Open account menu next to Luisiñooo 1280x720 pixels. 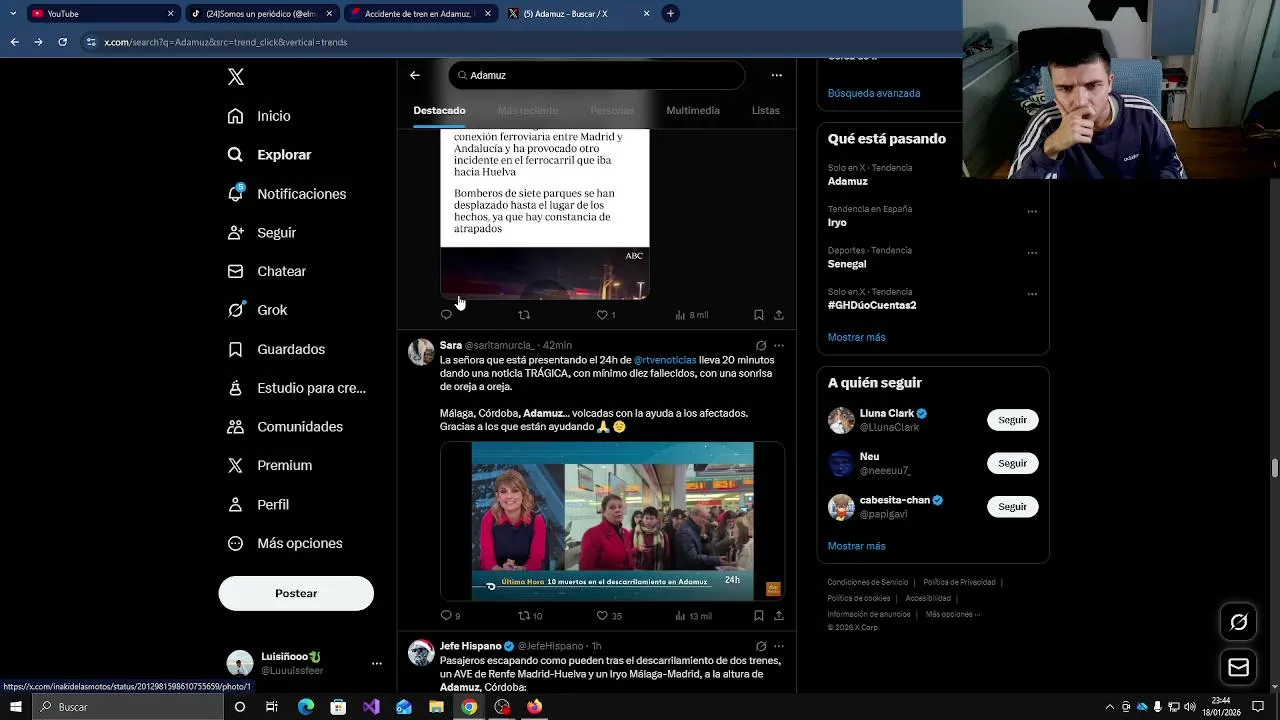(377, 663)
